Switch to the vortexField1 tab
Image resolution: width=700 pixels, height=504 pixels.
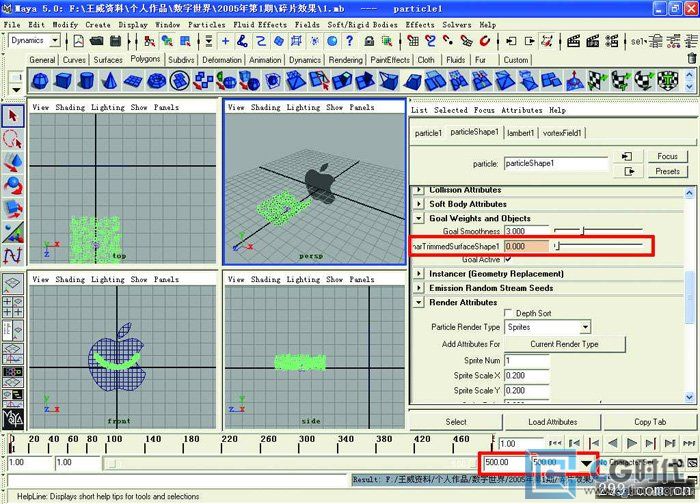coord(562,133)
